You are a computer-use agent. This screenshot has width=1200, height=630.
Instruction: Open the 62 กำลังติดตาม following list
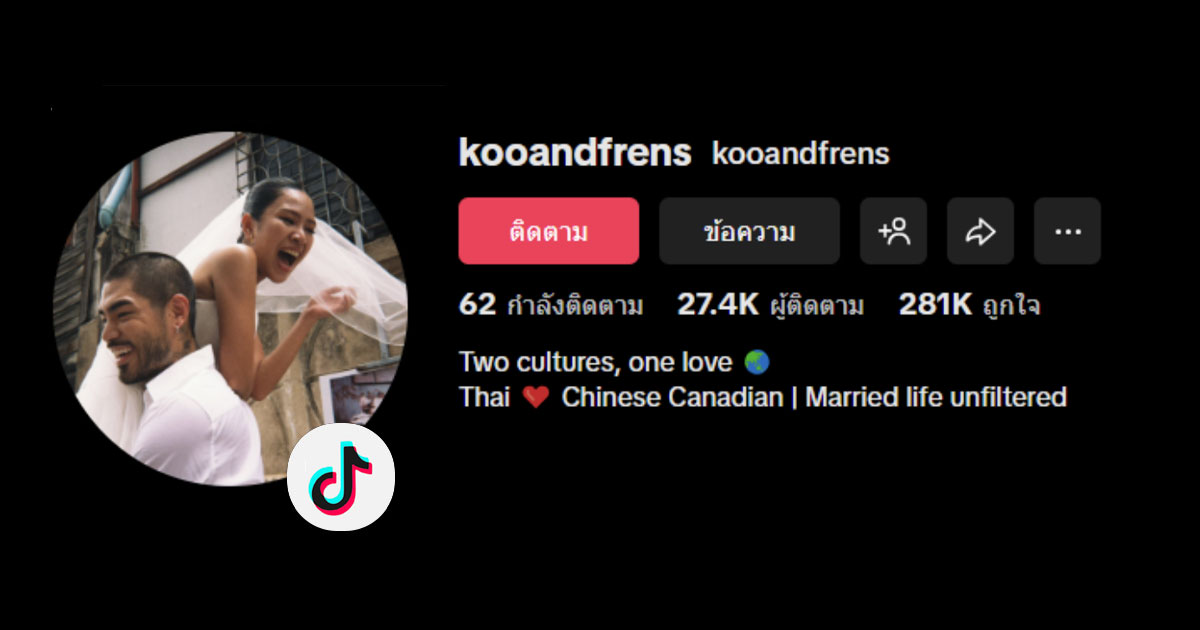click(551, 305)
